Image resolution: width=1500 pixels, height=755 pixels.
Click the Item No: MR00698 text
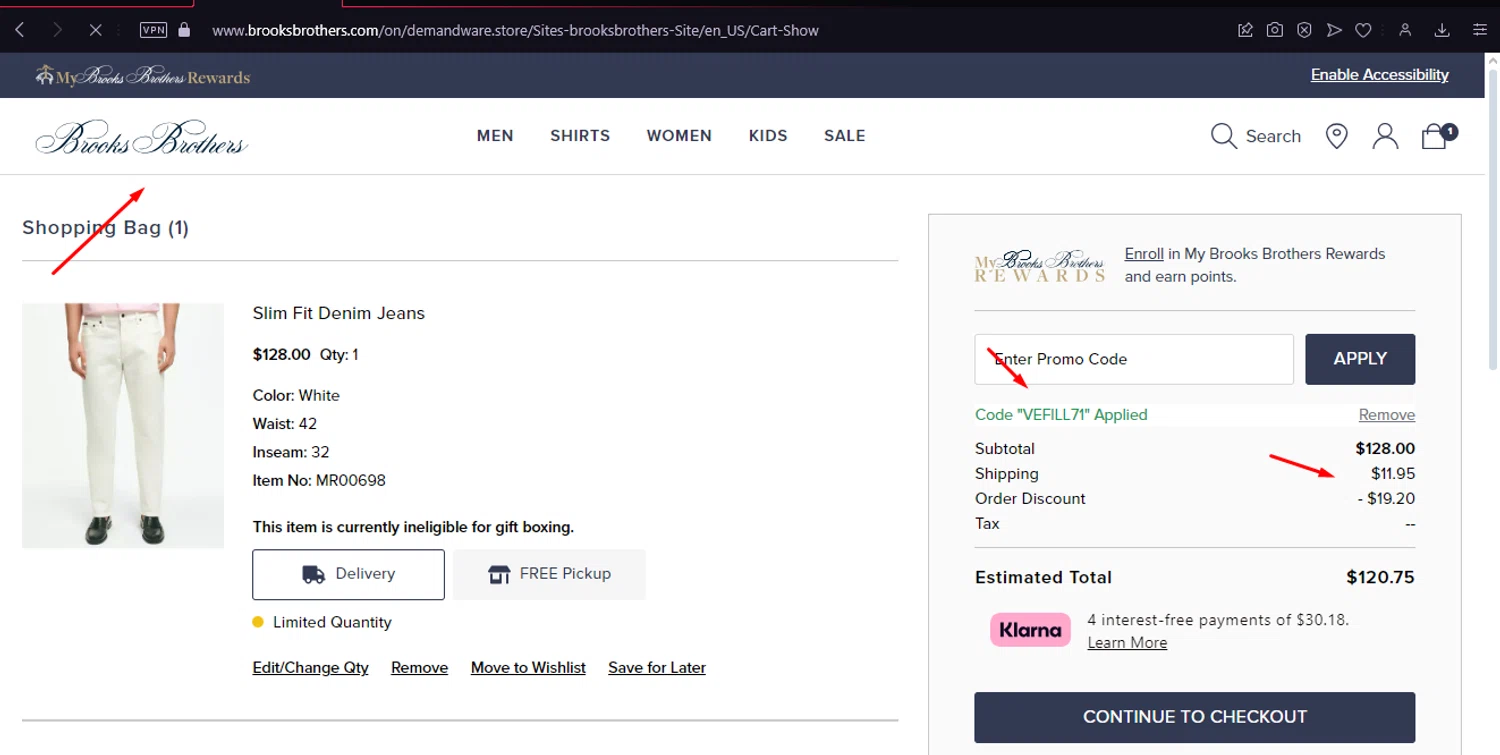(x=319, y=481)
